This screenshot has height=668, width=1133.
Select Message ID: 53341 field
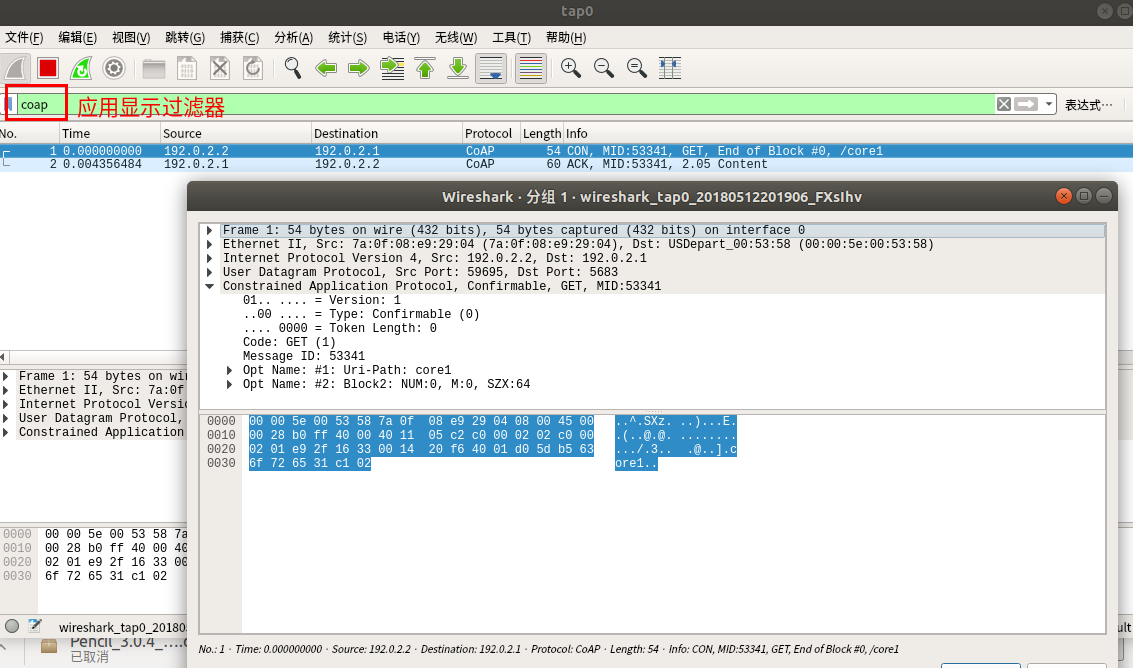303,356
